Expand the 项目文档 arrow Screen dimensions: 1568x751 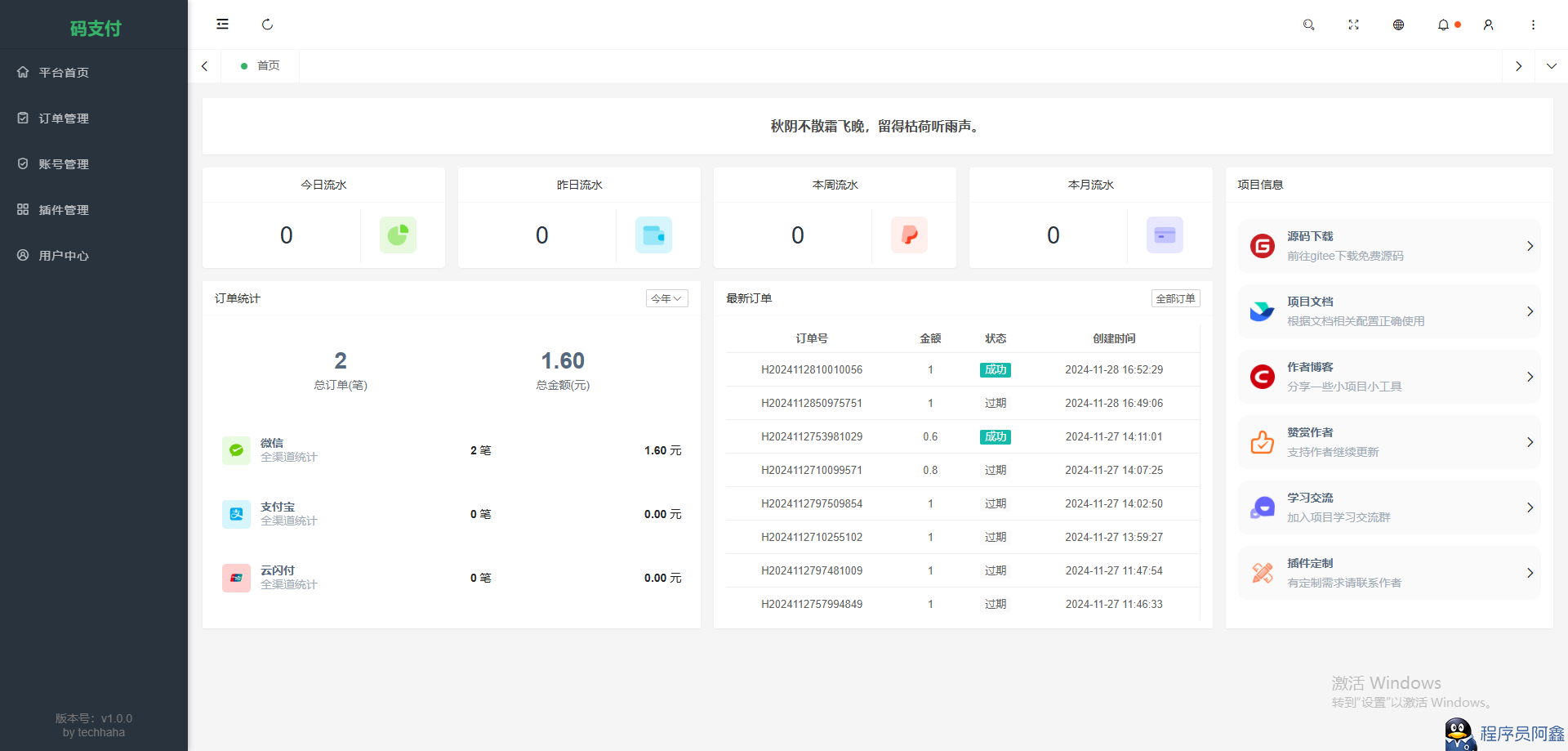point(1530,311)
